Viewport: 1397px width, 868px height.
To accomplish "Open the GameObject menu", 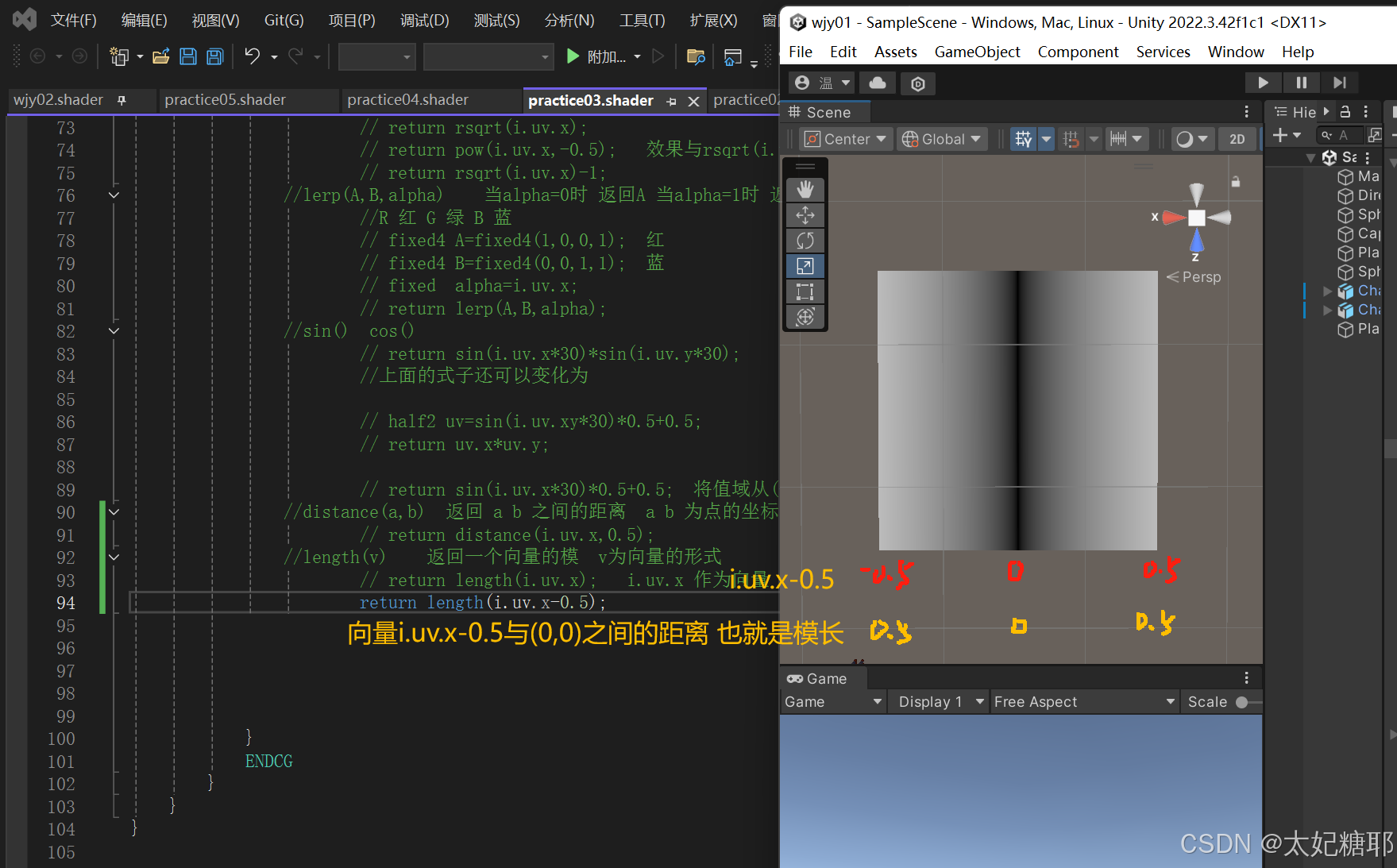I will click(977, 52).
